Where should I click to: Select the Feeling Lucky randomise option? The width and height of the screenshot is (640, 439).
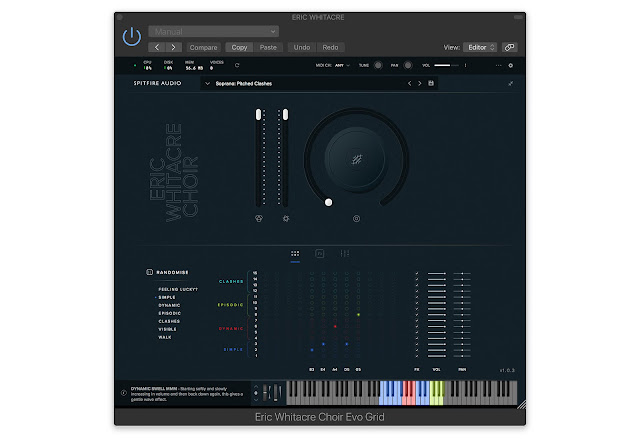click(x=178, y=289)
